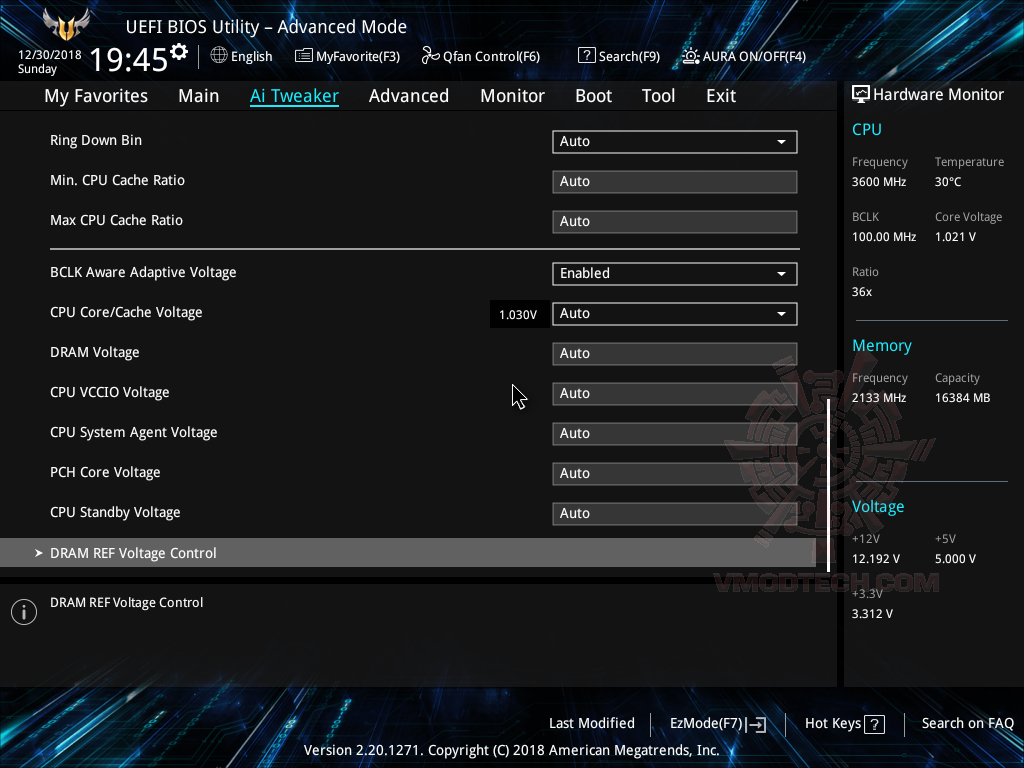Image resolution: width=1024 pixels, height=768 pixels.
Task: Open the Boot menu
Action: (593, 95)
